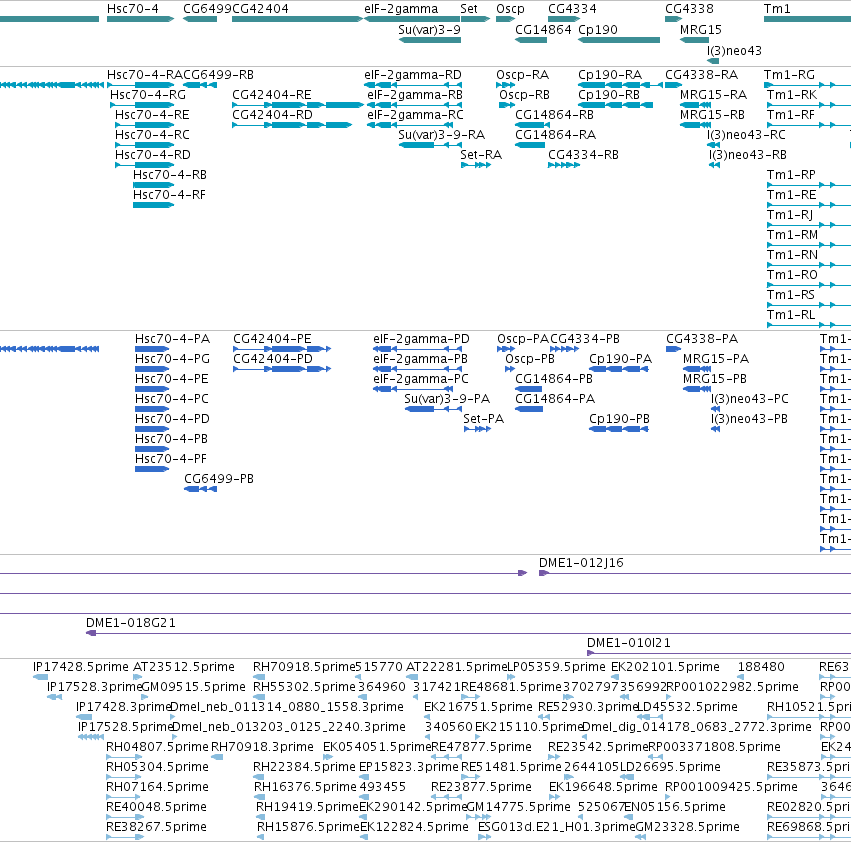
Task: Select protein l(3)neo43-PB
Action: [x=749, y=419]
